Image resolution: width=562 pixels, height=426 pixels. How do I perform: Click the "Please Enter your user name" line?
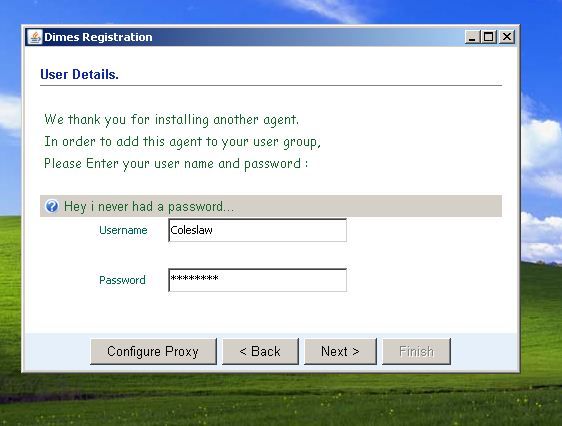click(176, 164)
